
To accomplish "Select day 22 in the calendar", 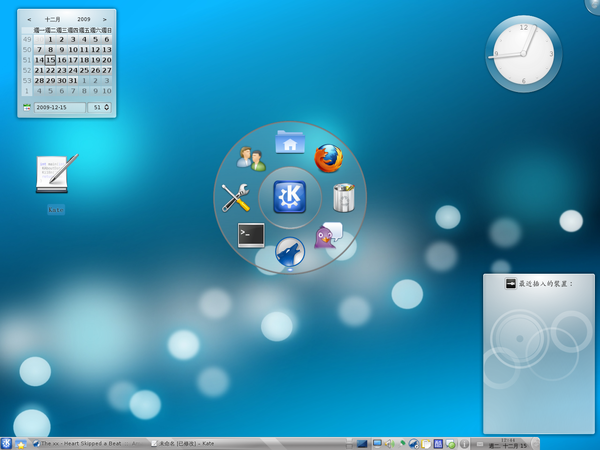I will pos(51,70).
